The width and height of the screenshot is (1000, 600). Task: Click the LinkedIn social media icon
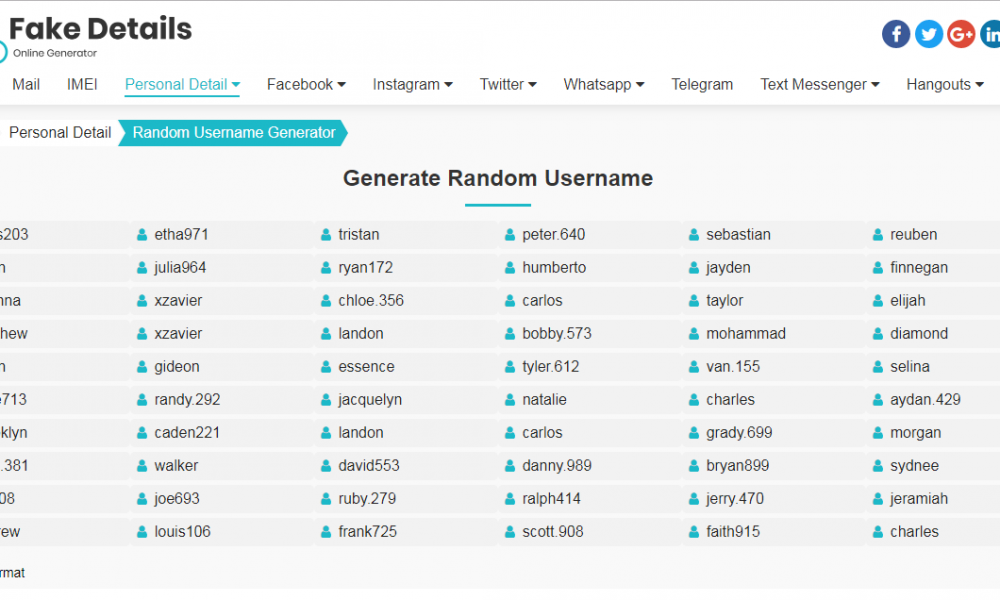click(991, 33)
